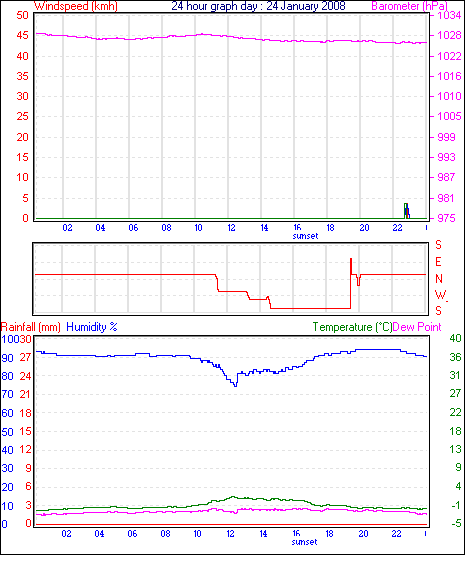Screen dimensions: 466x563
Task: Click the temperature axis value 36
Action: 456,357
